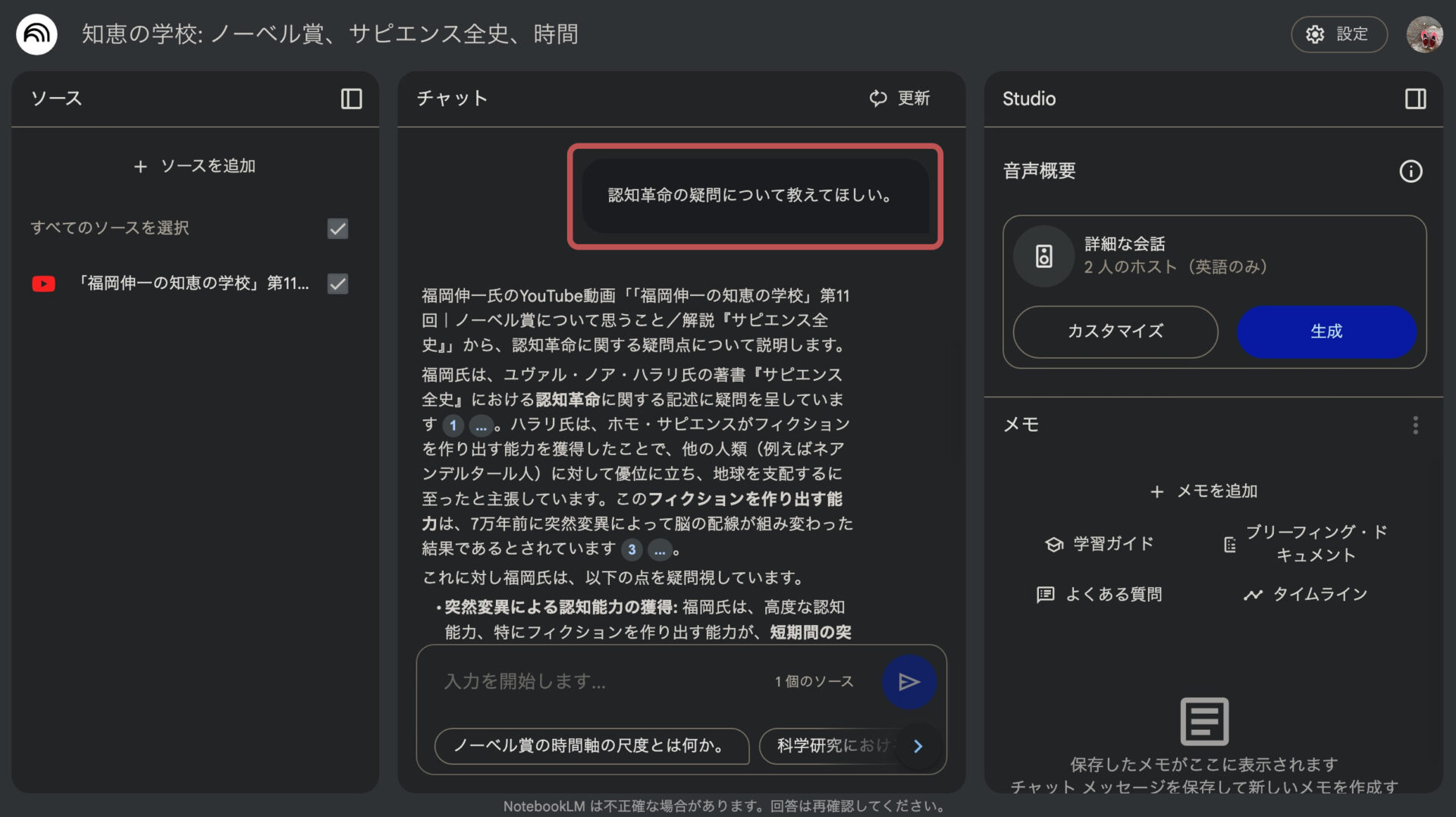Click 1 個のソース indicator
Viewport: 1456px width, 817px height.
814,682
